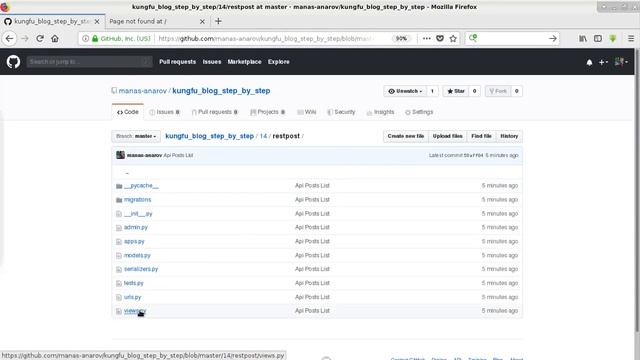Close the kungfu_blog_step_by_step tab
640x360 pixels.
click(x=97, y=22)
